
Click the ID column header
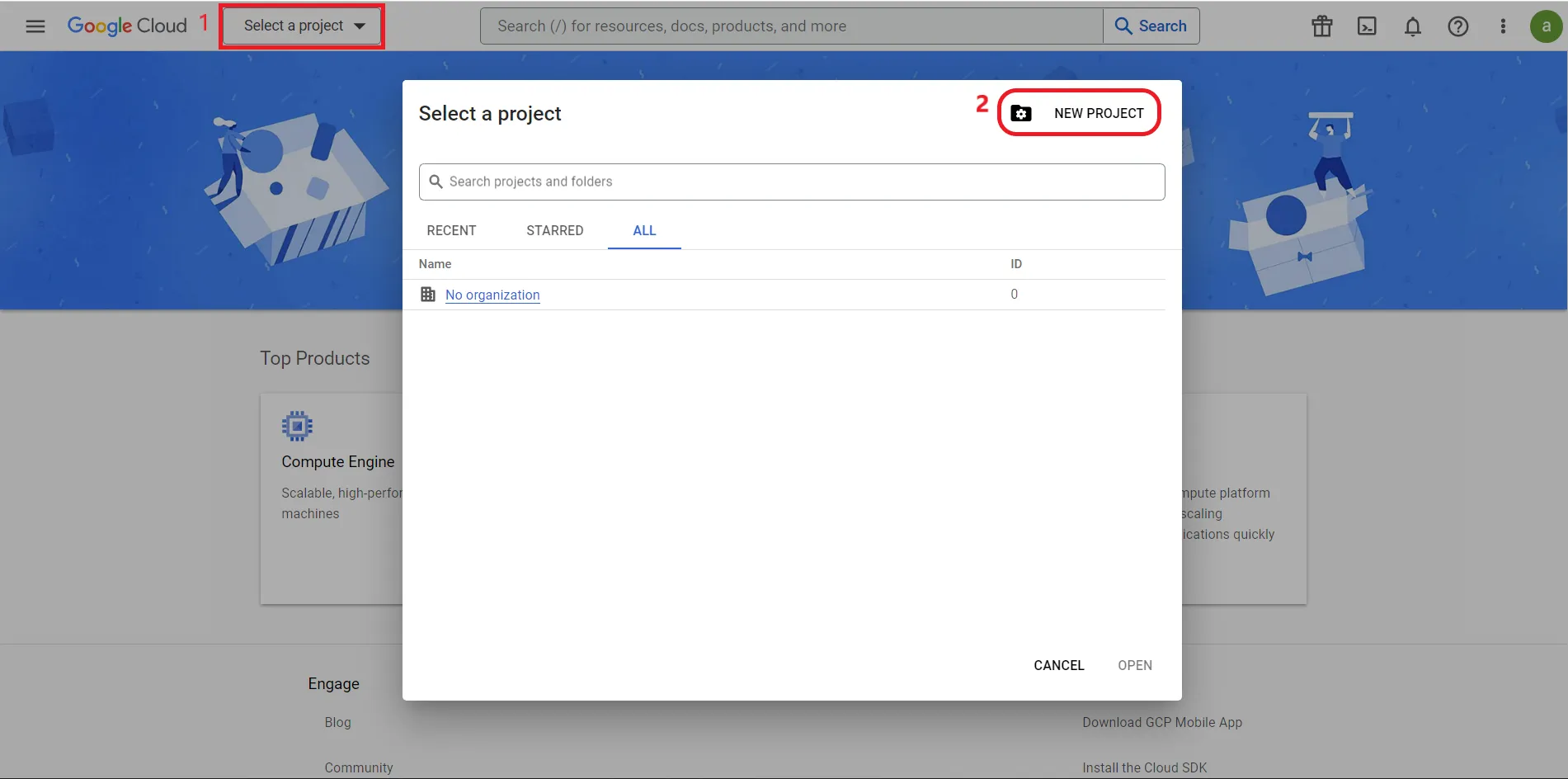[1016, 264]
